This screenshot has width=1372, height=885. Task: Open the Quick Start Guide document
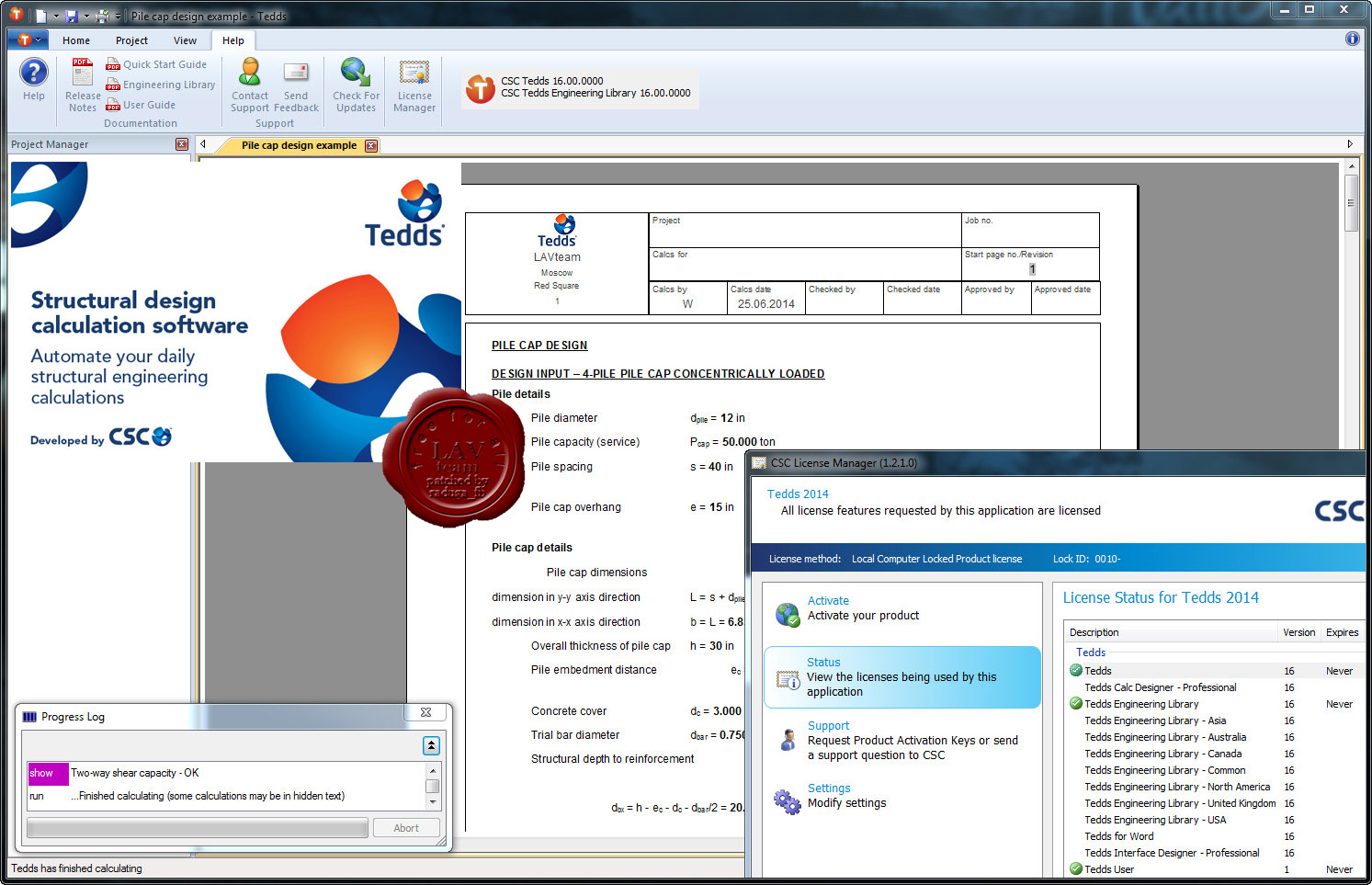[x=156, y=64]
